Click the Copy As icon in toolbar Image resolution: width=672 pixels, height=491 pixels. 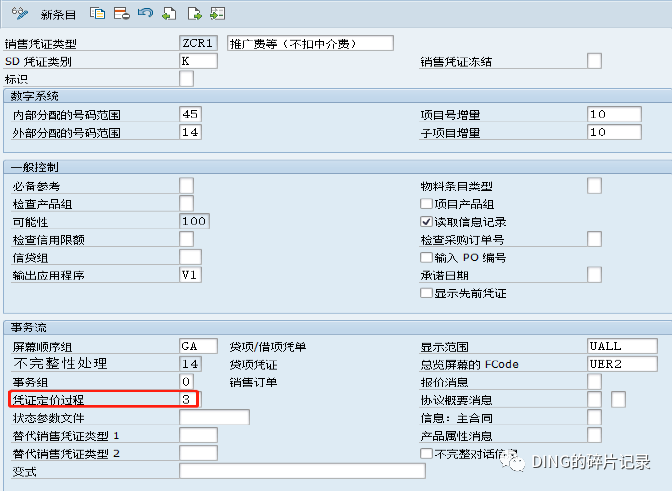coord(97,14)
